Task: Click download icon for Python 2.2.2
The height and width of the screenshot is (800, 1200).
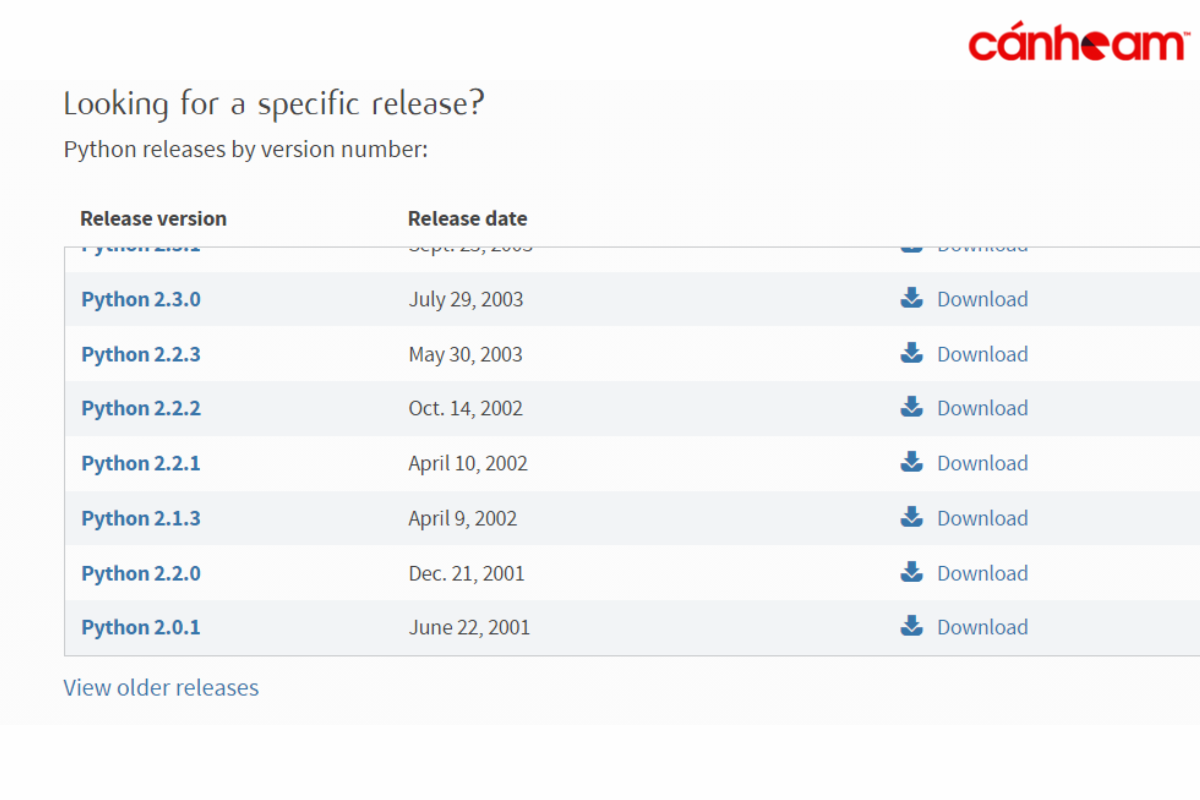Action: pos(911,407)
